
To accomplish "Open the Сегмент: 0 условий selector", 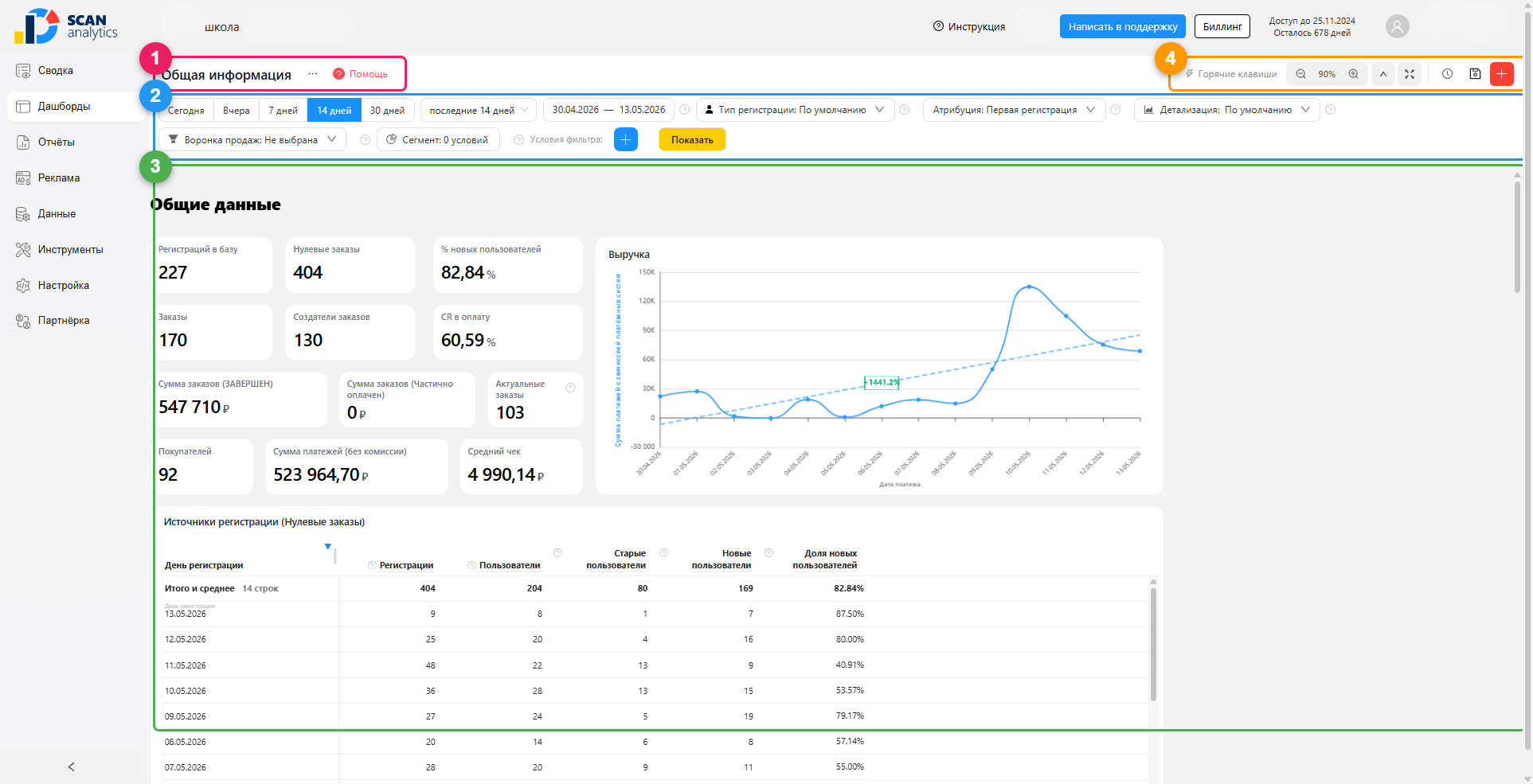I will point(438,139).
